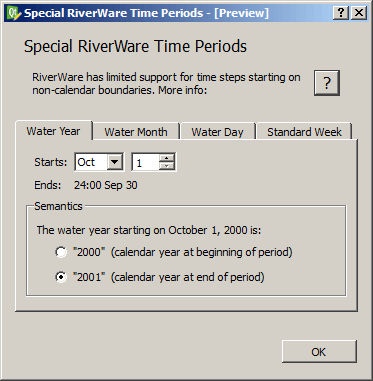373x381 pixels.
Task: Click the Semantics group box title
Action: point(58,206)
